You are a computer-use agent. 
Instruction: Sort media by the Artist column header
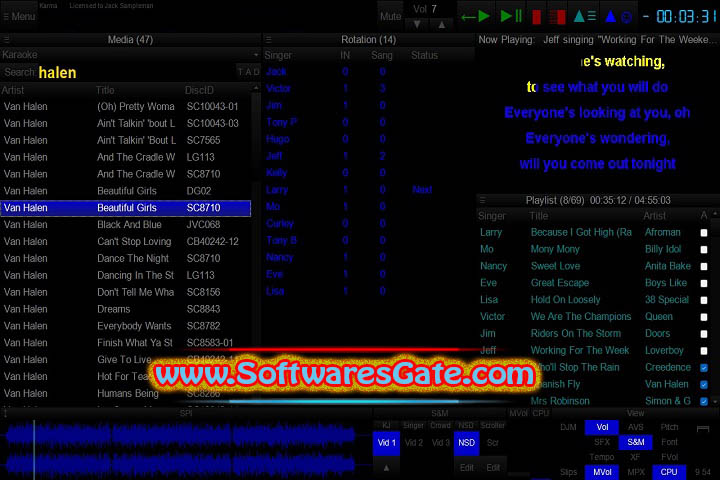coord(13,90)
